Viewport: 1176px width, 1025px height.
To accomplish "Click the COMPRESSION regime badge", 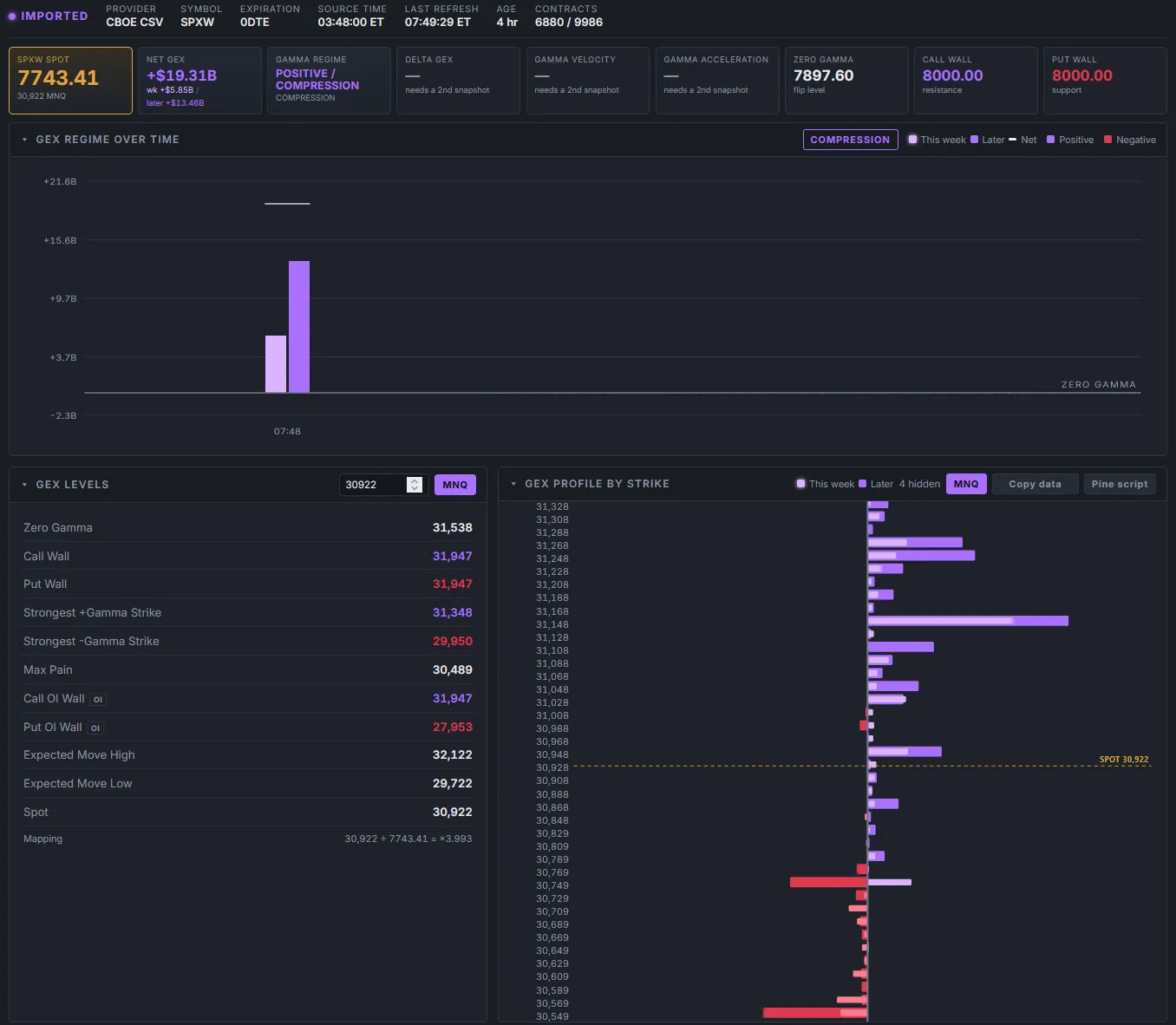I will [x=850, y=140].
